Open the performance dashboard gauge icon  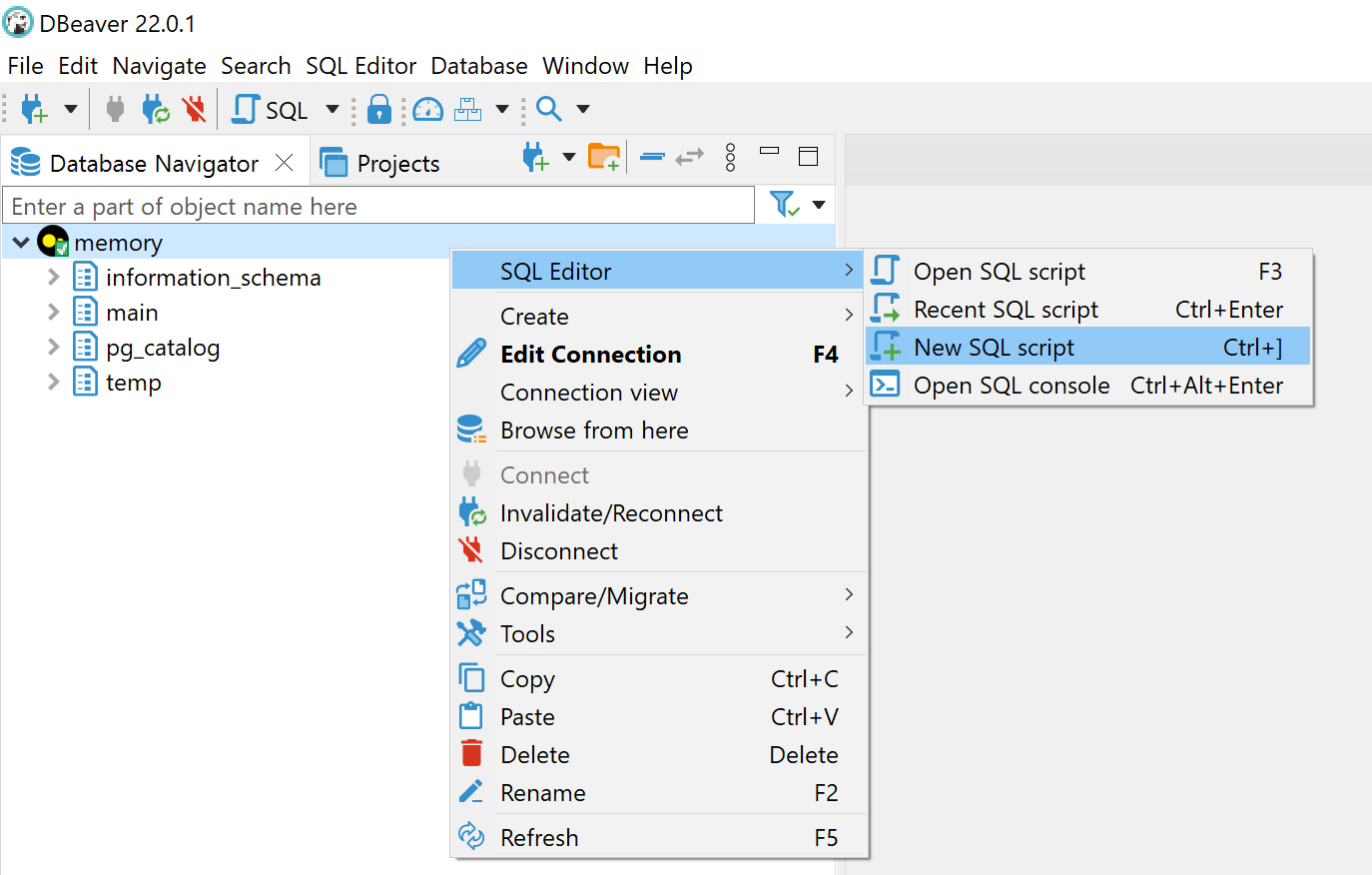click(426, 109)
